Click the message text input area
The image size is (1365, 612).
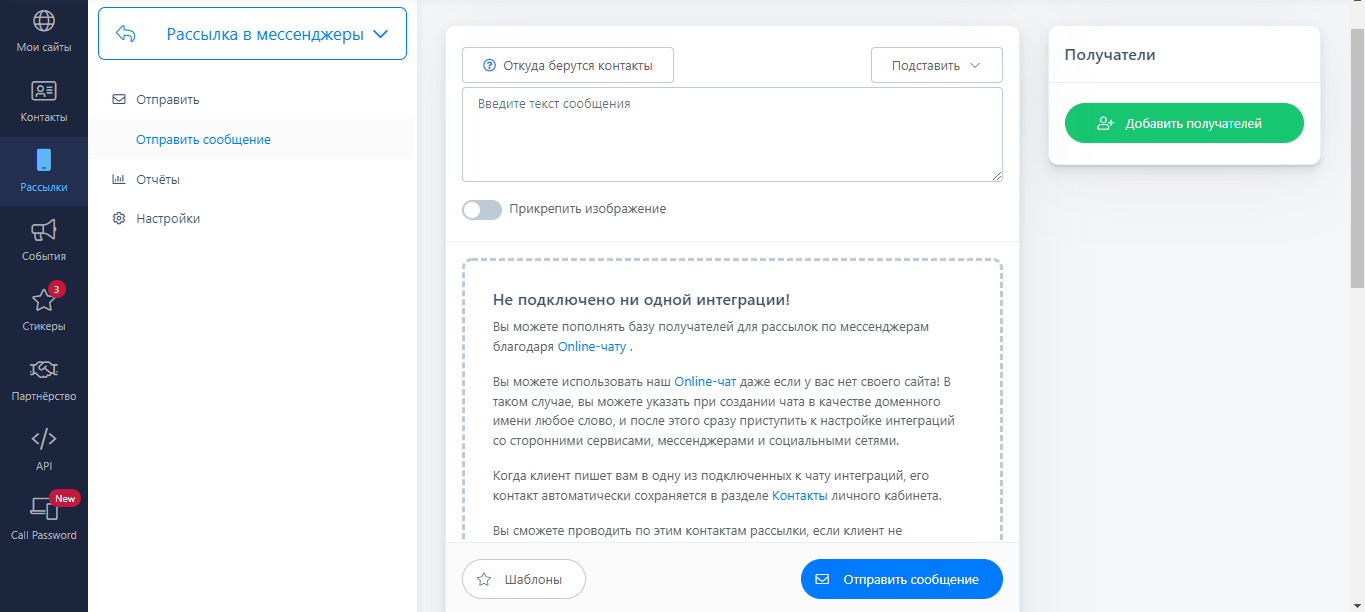click(731, 135)
